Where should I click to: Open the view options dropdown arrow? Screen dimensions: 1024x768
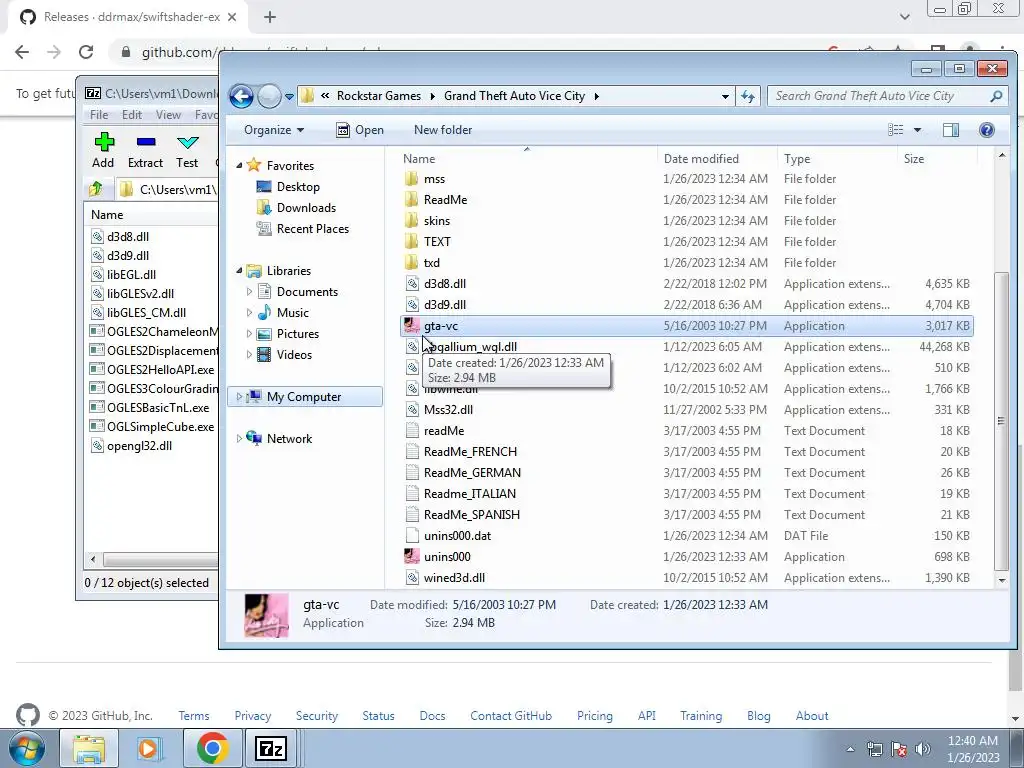917,130
